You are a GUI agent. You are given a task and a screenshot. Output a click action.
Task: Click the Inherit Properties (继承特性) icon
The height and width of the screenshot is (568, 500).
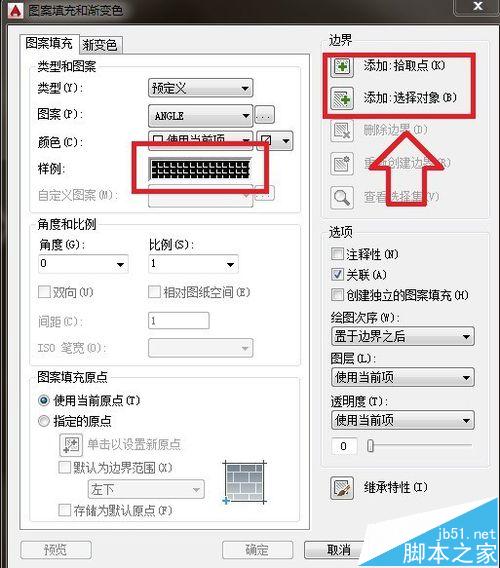(x=342, y=488)
